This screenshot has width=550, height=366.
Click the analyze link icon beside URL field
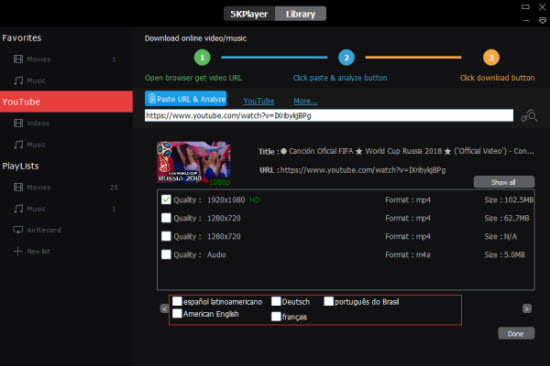click(529, 115)
